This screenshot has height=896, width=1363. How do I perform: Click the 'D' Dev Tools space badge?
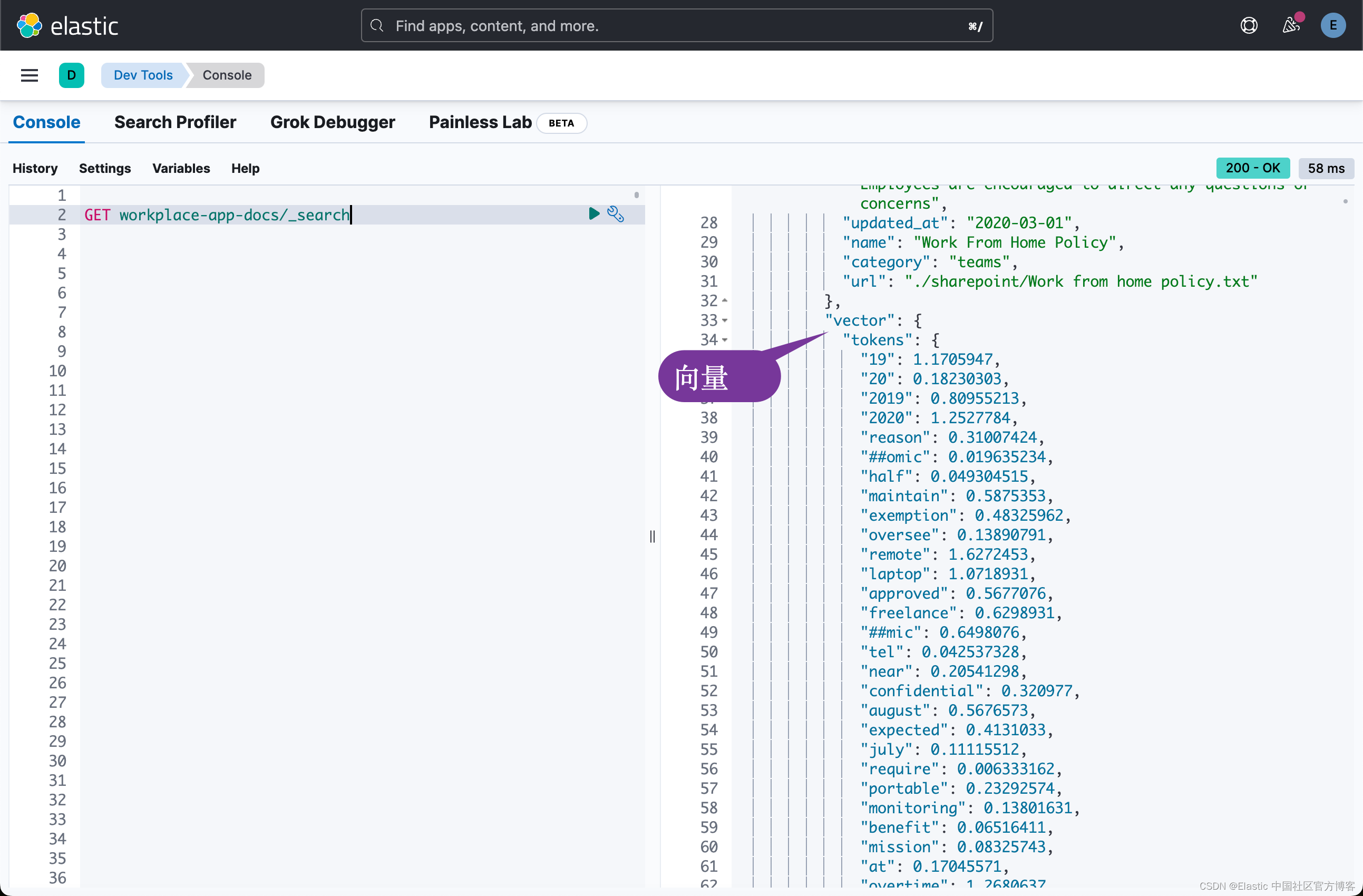(72, 75)
